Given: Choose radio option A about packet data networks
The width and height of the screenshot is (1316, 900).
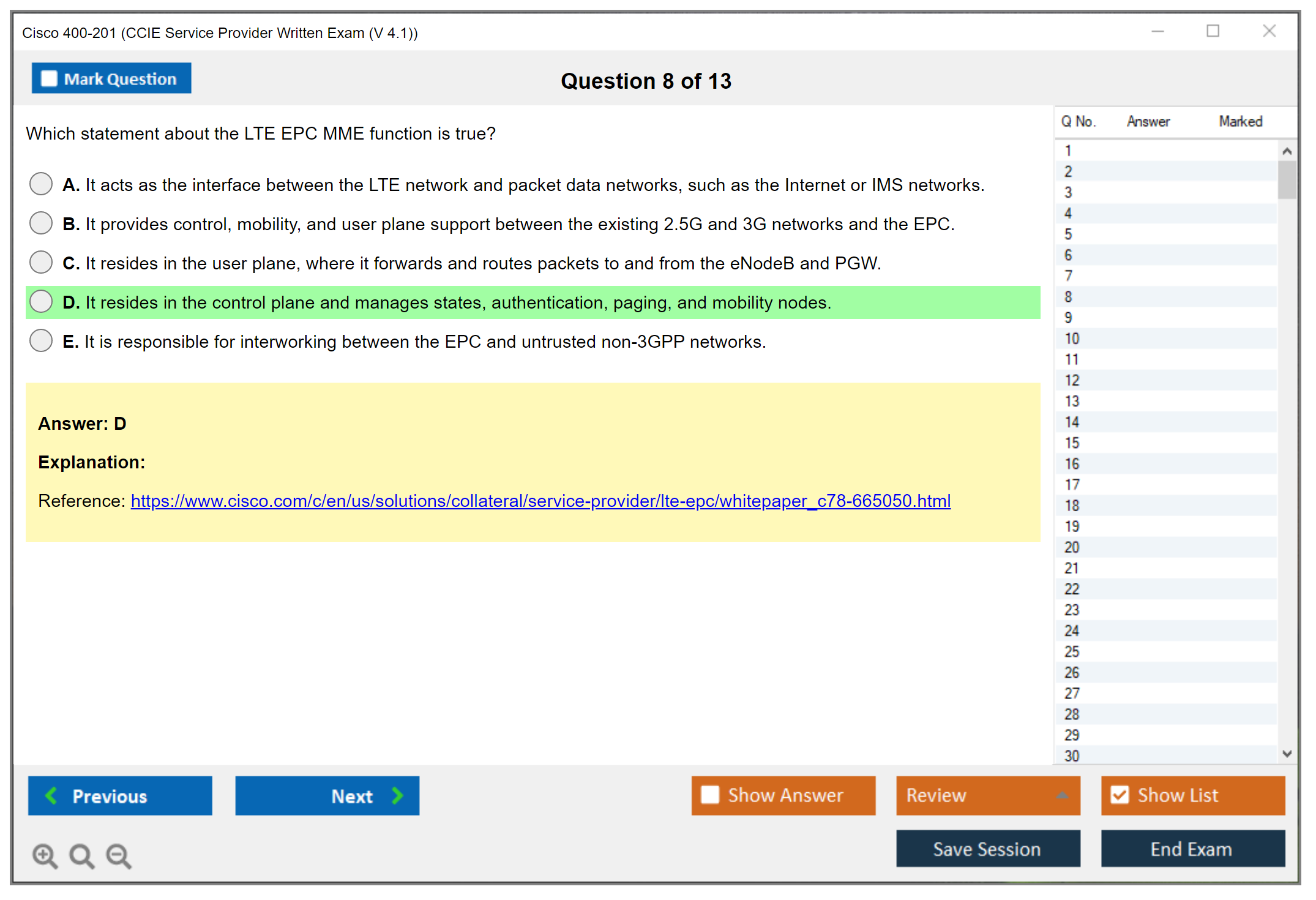Looking at the screenshot, I should pos(41,184).
